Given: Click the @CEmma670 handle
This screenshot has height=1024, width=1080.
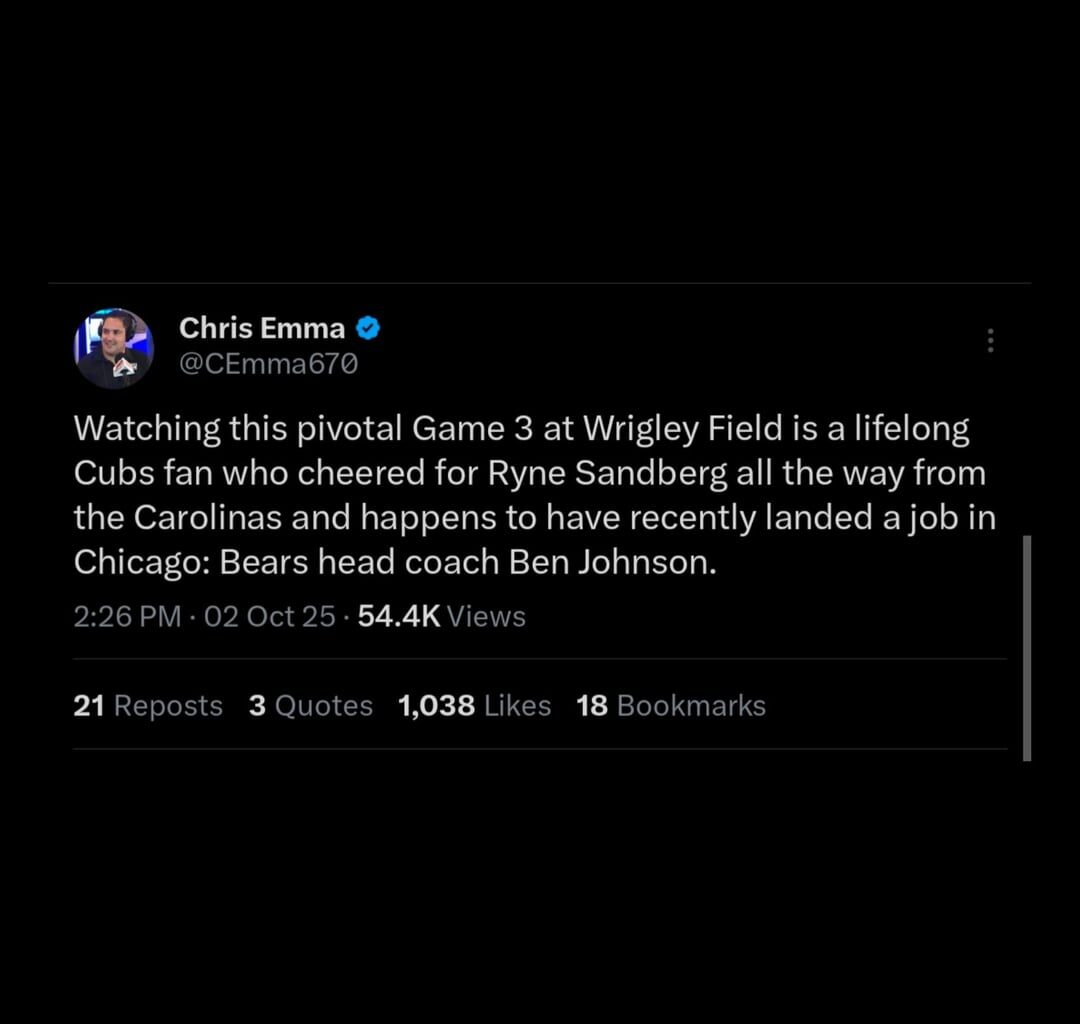Looking at the screenshot, I should coord(267,364).
